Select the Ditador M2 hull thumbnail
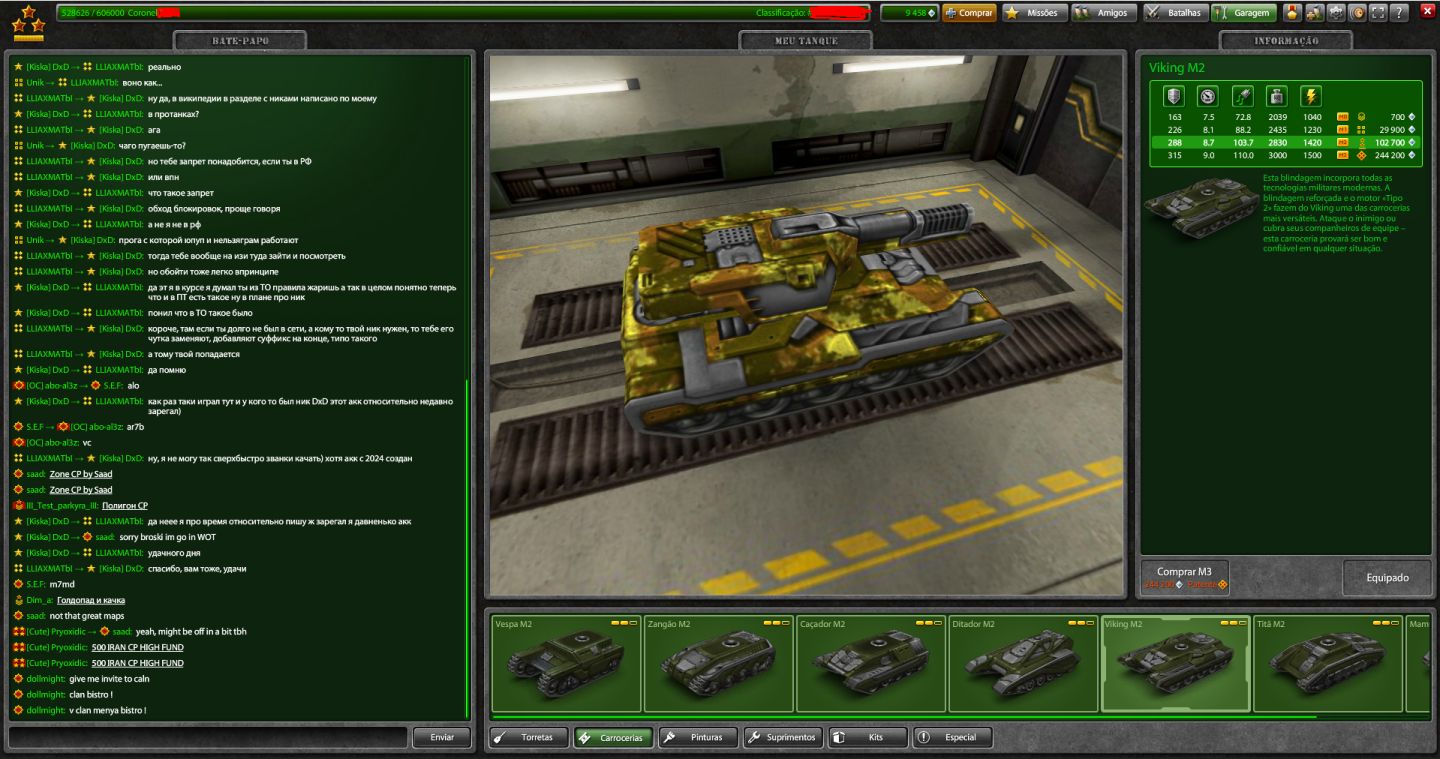 tap(1023, 663)
